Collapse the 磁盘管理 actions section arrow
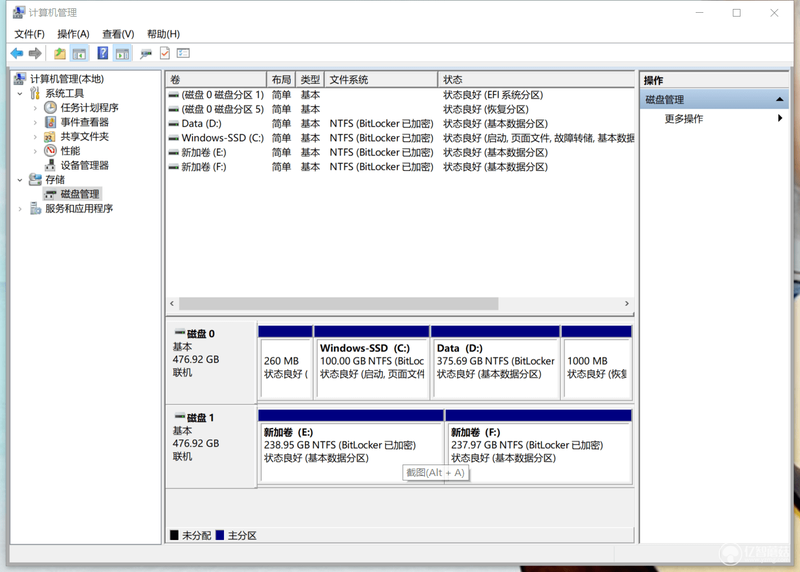This screenshot has width=800, height=572. (x=779, y=99)
